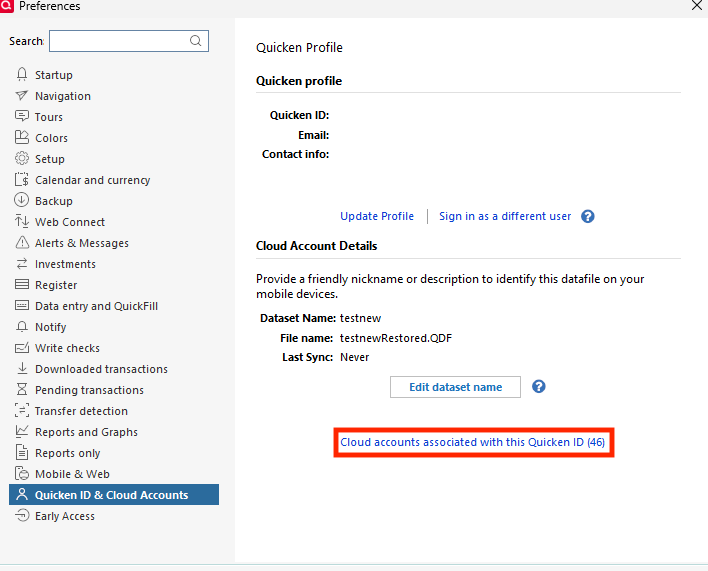The height and width of the screenshot is (571, 708).
Task: Open Transfer detection preferences
Action: point(81,411)
